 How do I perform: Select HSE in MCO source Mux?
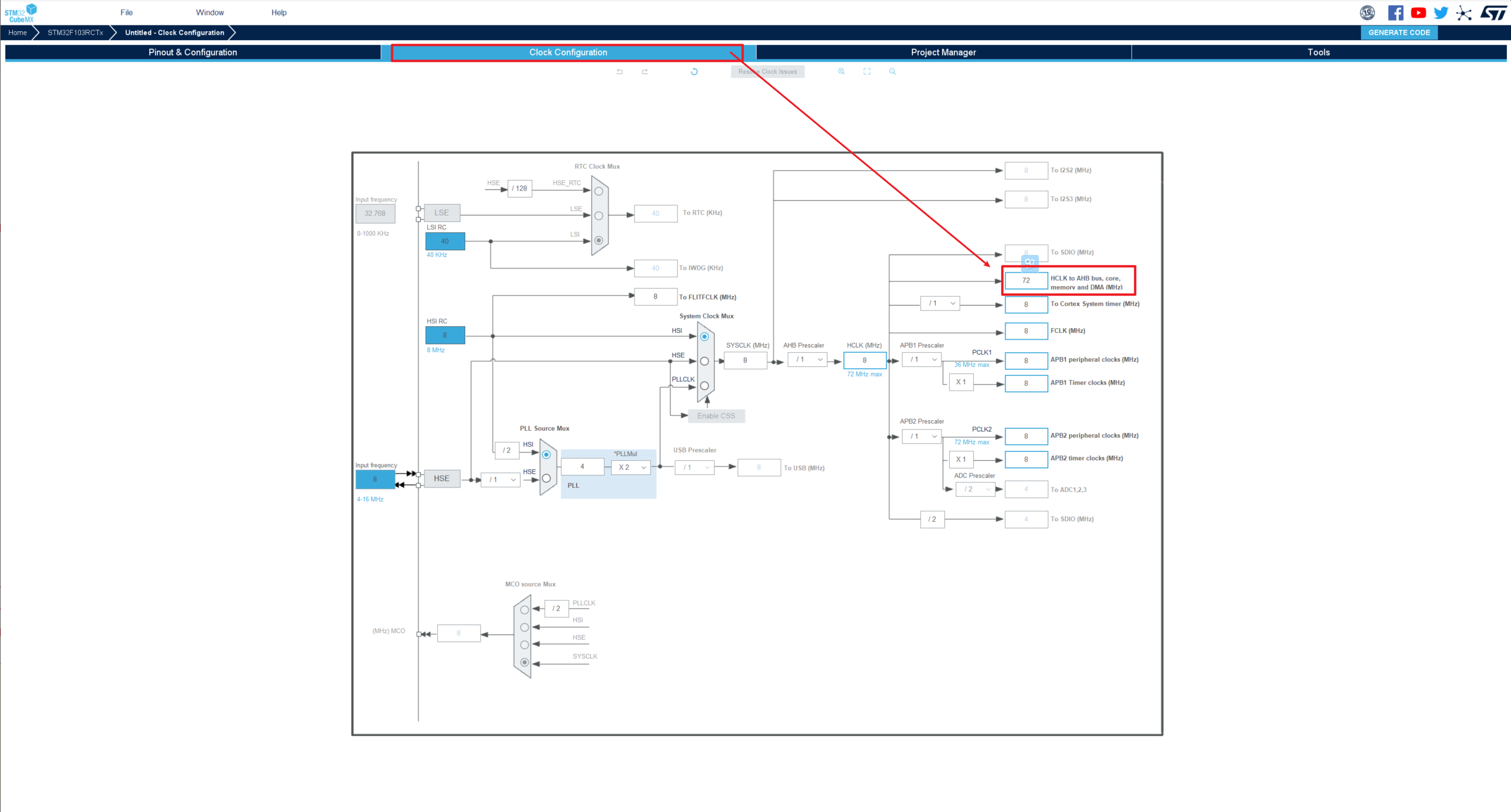524,645
